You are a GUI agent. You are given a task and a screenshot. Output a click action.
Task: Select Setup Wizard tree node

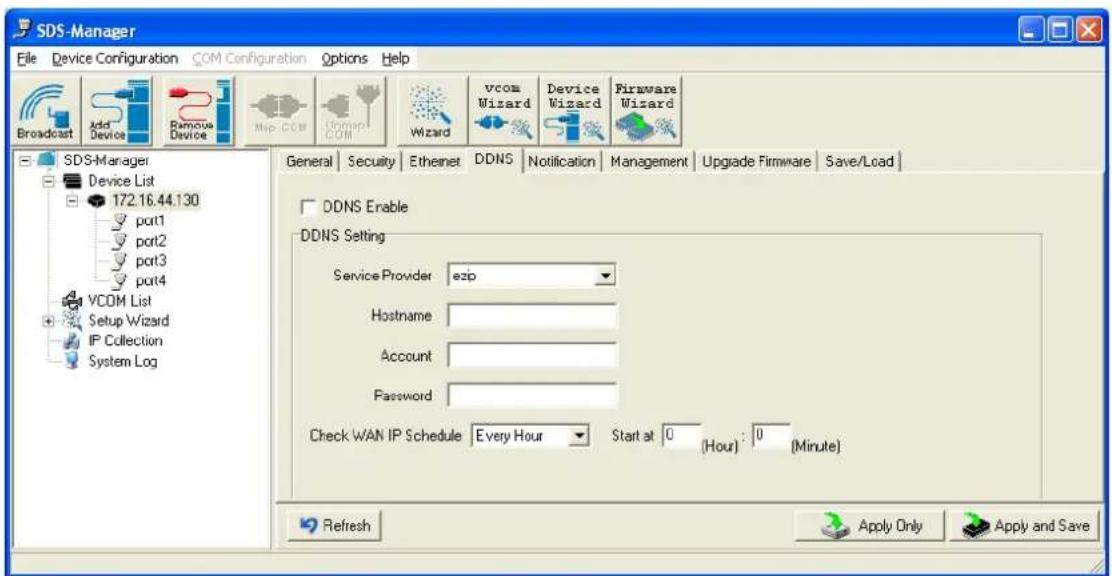click(x=128, y=321)
